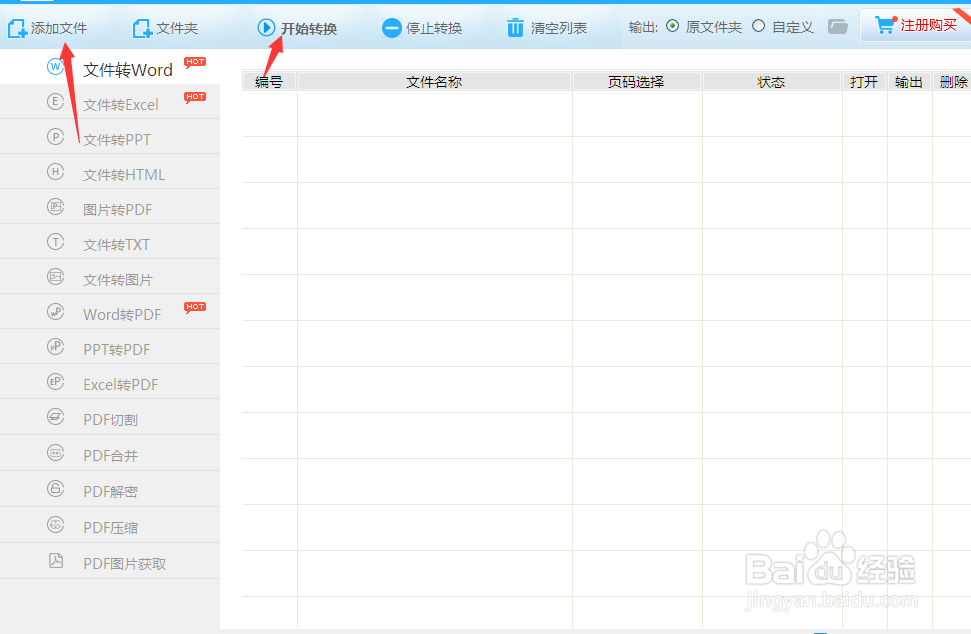971x634 pixels.
Task: Click the 文件转Word circular W icon
Action: click(55, 66)
